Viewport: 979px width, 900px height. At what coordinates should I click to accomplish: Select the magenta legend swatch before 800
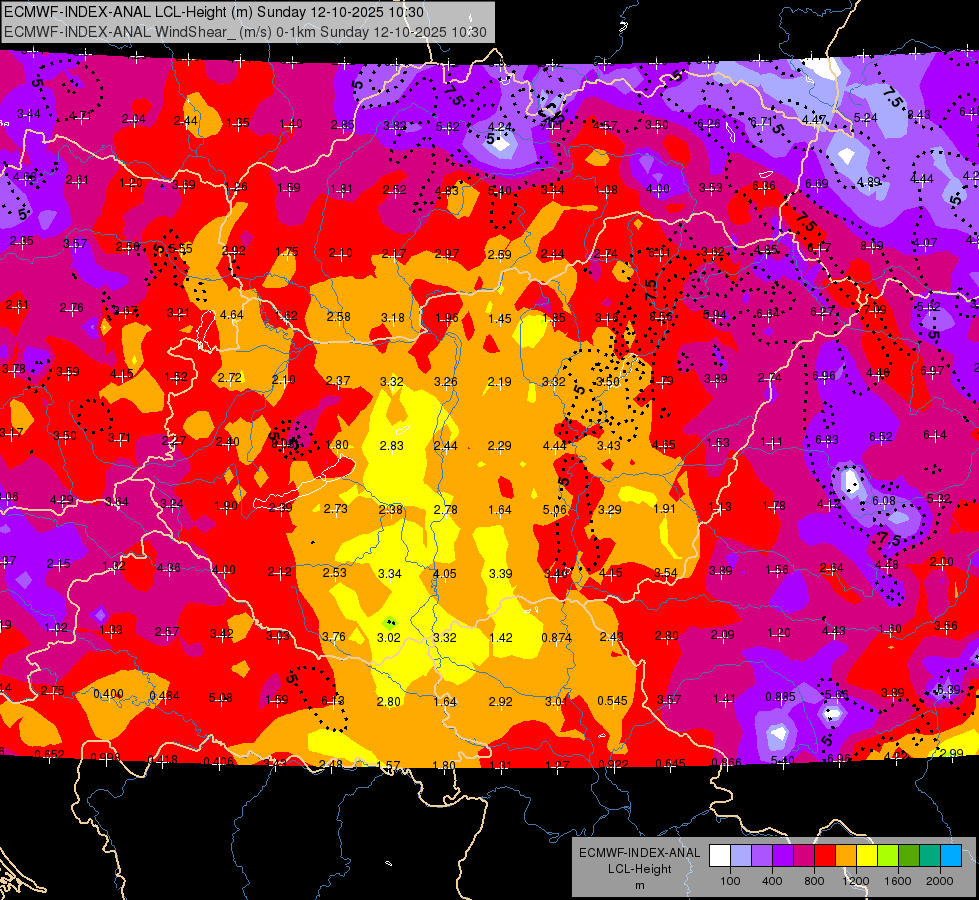(804, 856)
